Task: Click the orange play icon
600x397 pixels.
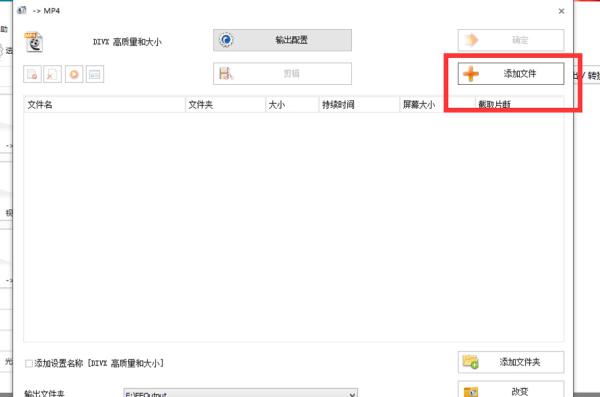Action: [x=74, y=74]
